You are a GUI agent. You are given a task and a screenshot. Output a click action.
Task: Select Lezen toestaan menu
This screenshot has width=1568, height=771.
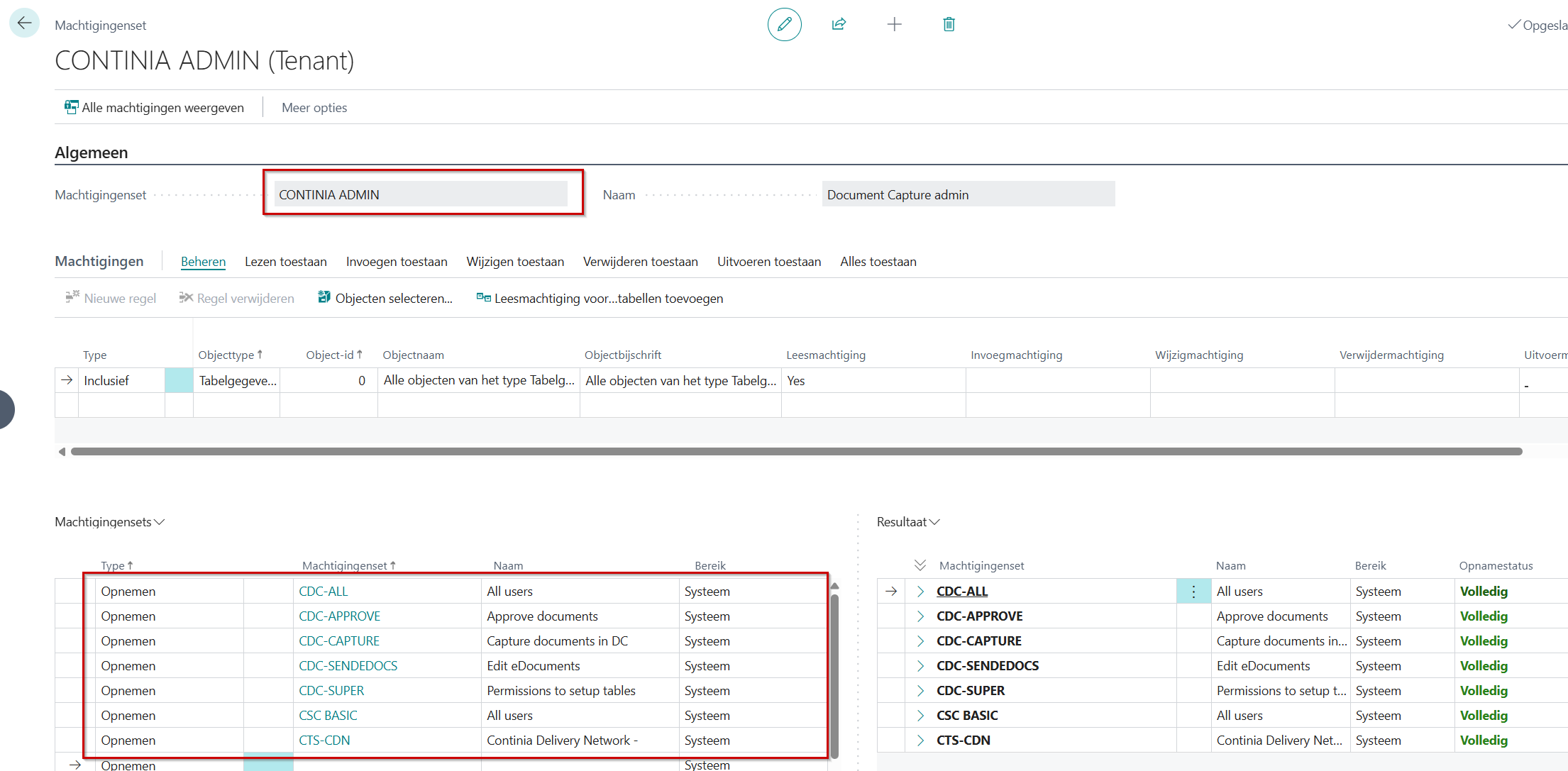click(286, 261)
